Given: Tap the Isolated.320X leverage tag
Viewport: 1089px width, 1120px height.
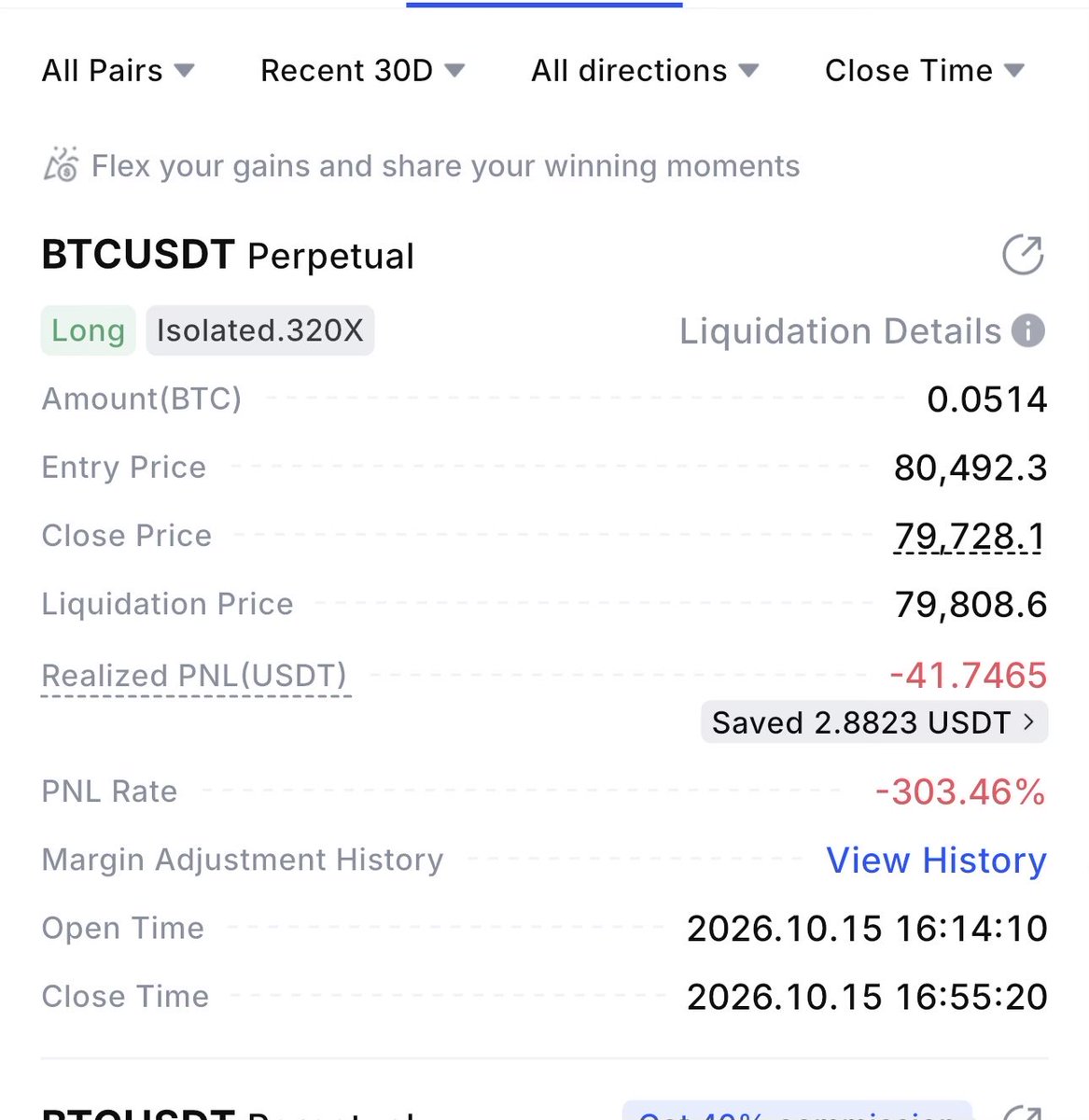Looking at the screenshot, I should point(259,330).
